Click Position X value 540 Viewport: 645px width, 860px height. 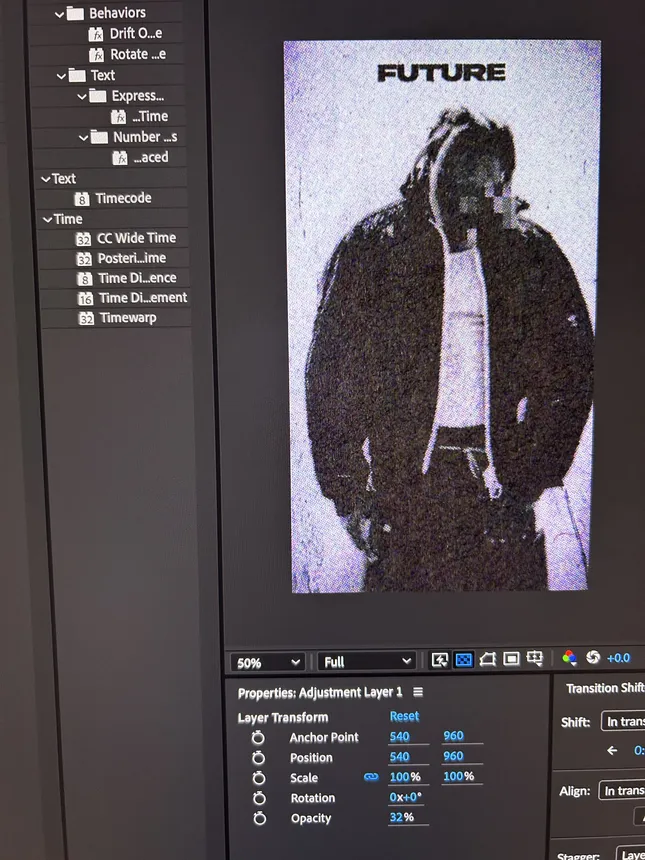(400, 757)
